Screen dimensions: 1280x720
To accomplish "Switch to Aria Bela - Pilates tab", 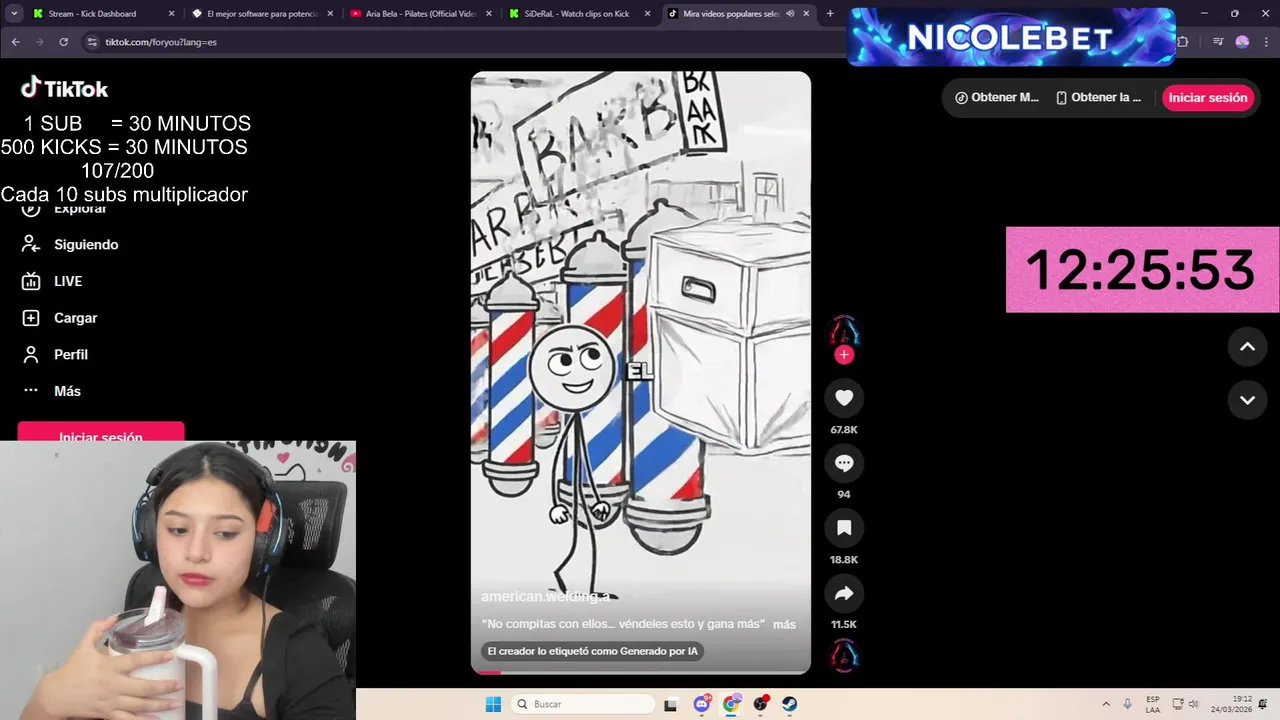I will [421, 14].
